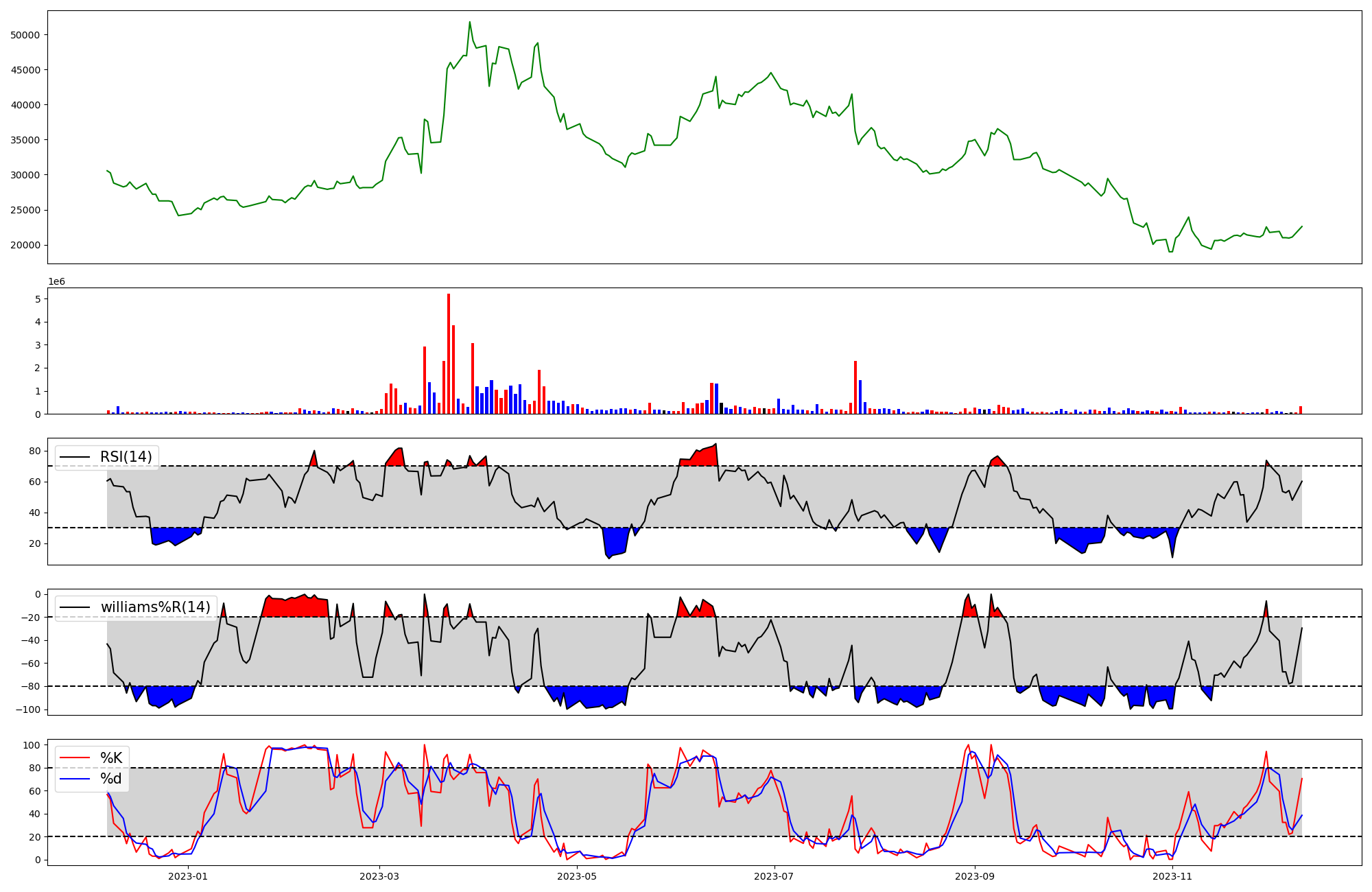Click the 2023-01 x-axis date label

point(187,876)
